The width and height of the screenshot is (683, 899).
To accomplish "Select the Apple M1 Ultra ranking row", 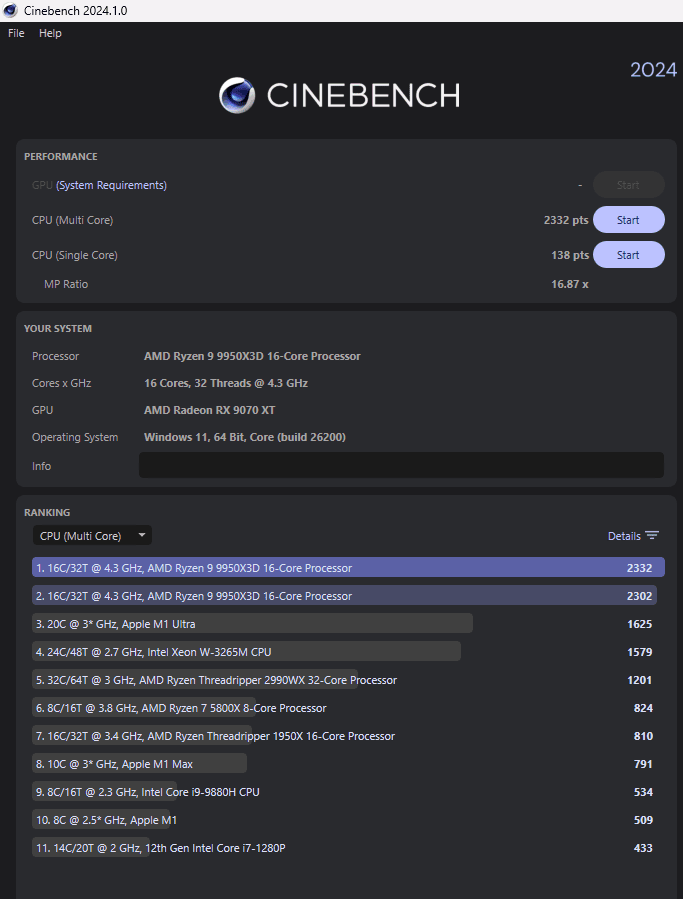I will pyautogui.click(x=348, y=624).
